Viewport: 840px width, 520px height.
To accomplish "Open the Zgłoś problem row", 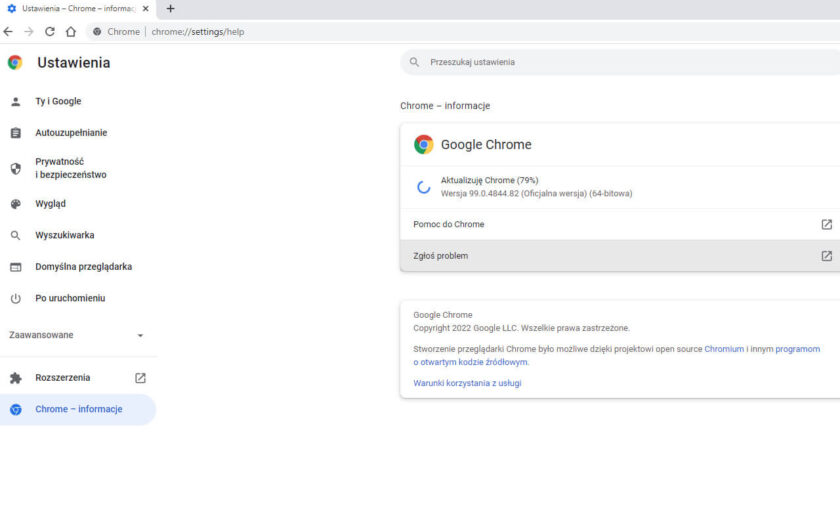I will [x=620, y=256].
